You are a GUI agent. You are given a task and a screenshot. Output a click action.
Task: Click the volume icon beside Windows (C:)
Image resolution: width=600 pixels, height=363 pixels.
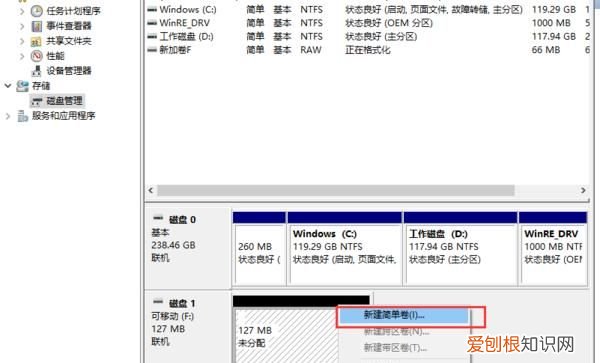[152, 10]
